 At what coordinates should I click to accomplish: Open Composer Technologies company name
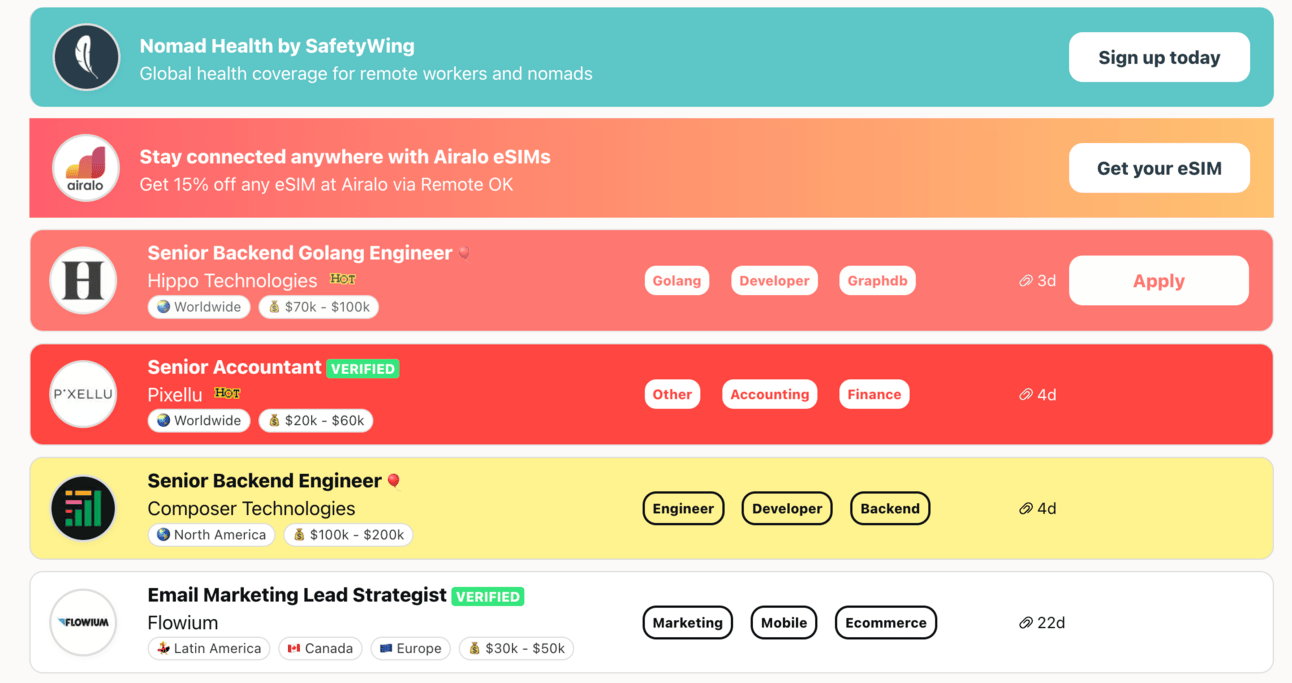point(251,509)
